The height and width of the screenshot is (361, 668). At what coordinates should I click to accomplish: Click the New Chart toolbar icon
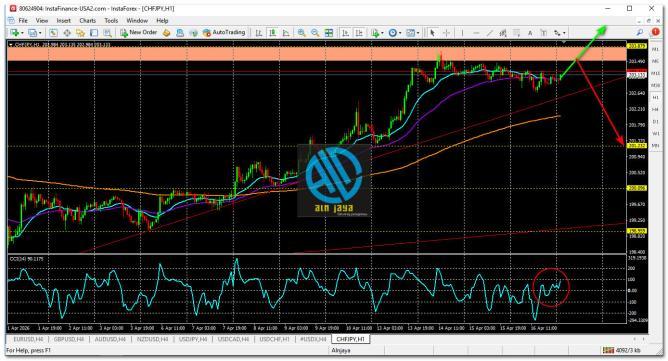(x=14, y=33)
